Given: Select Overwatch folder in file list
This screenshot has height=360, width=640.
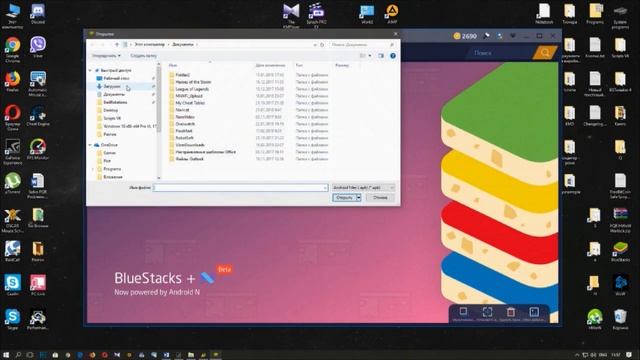Looking at the screenshot, I should (x=185, y=124).
